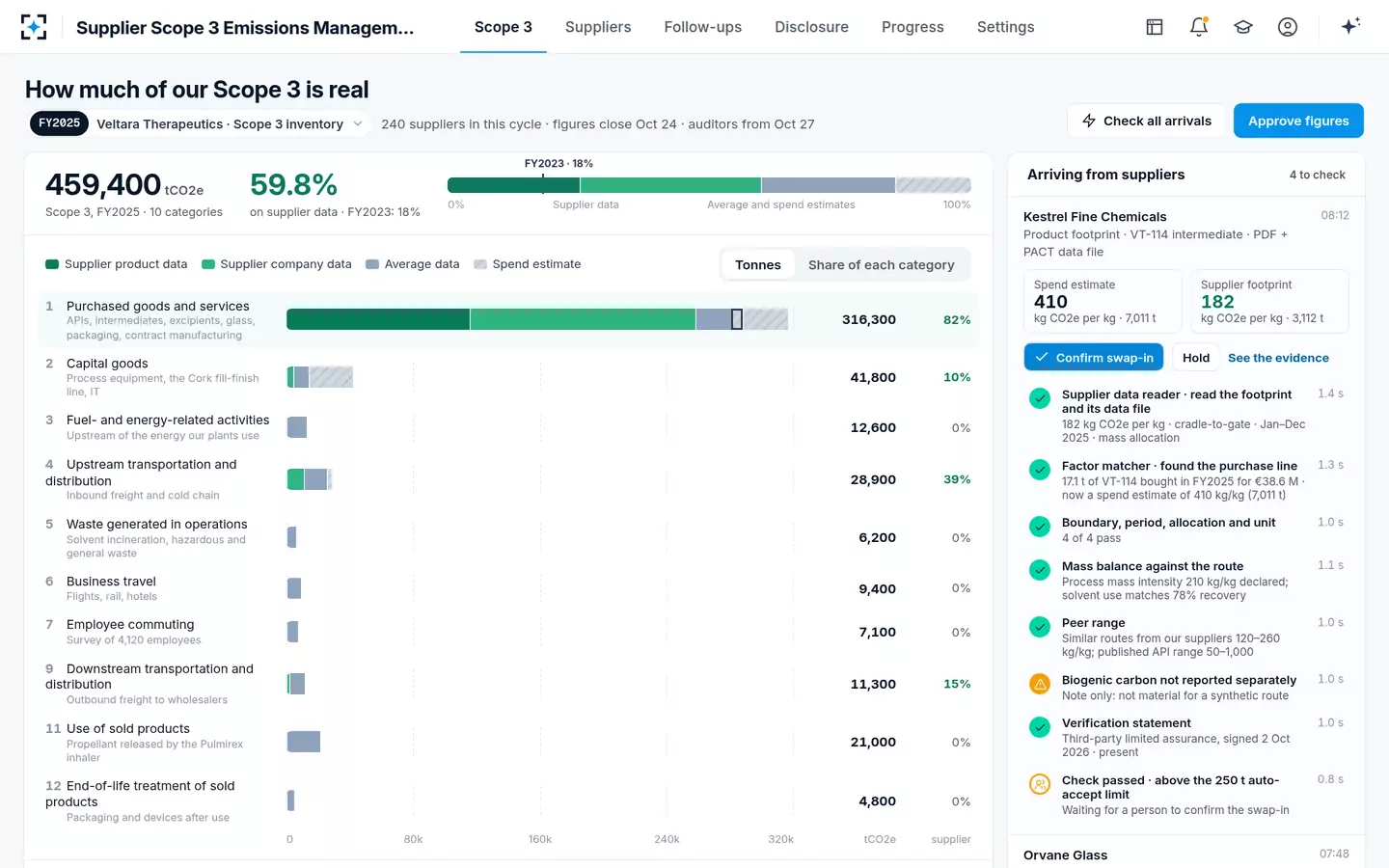Open the table layout view icon
Screen dimensions: 1389x868
pos(1155,27)
